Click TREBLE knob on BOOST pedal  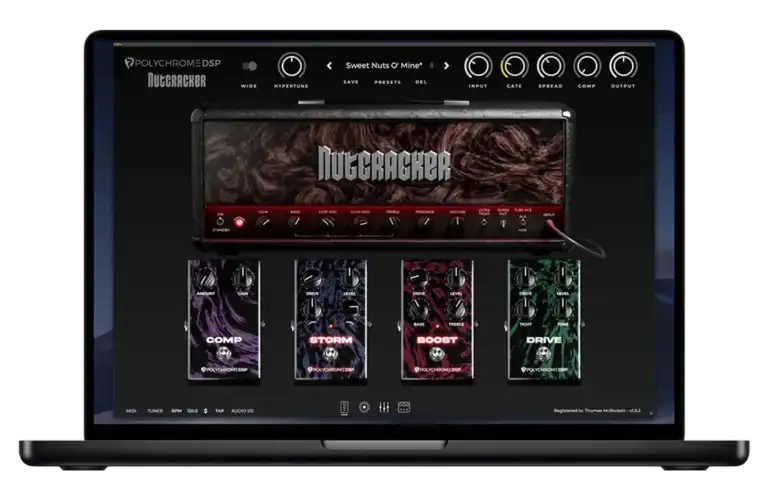coord(456,310)
